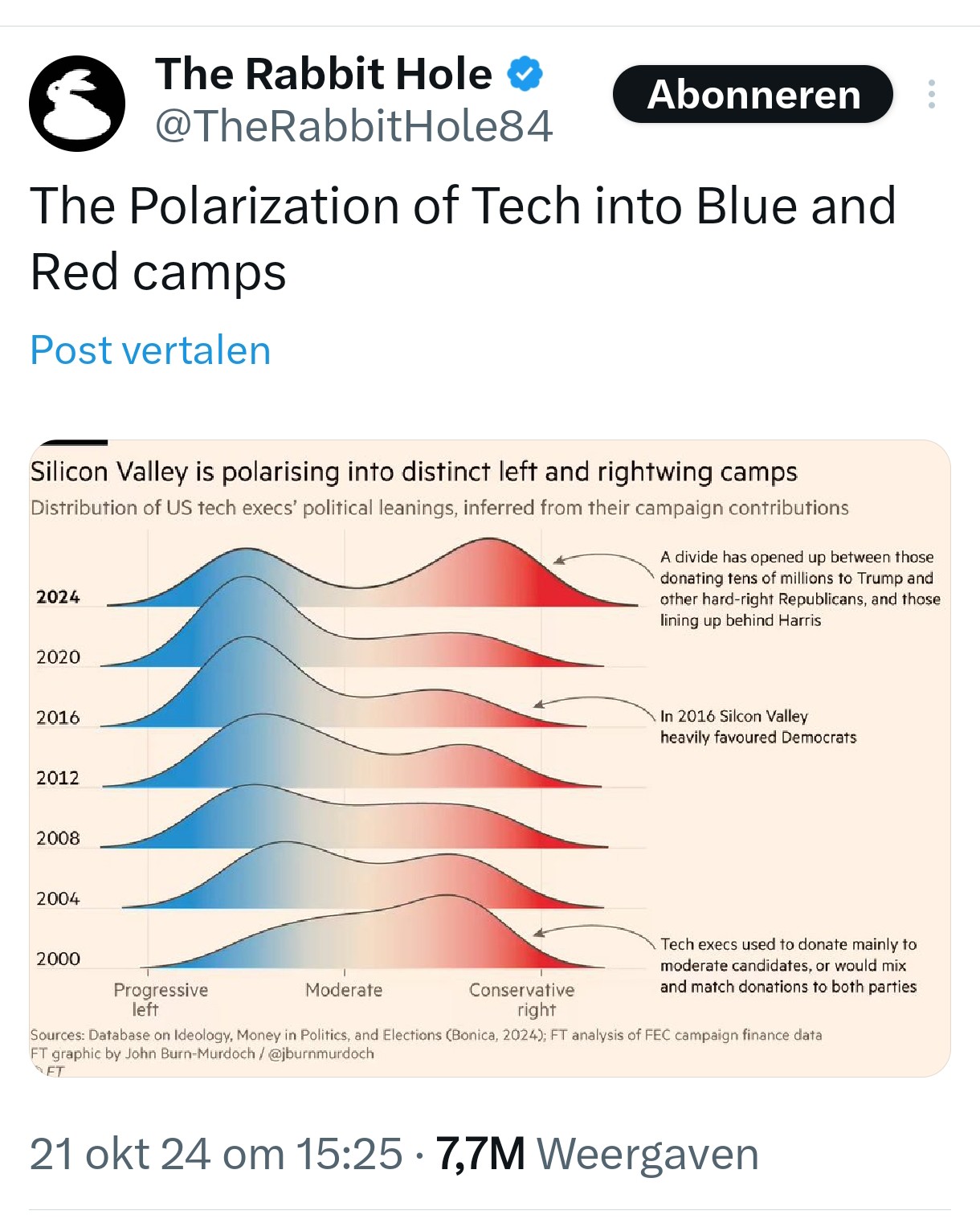The width and height of the screenshot is (980, 1227).
Task: Click the 2000 year label in chart
Action: click(x=58, y=959)
